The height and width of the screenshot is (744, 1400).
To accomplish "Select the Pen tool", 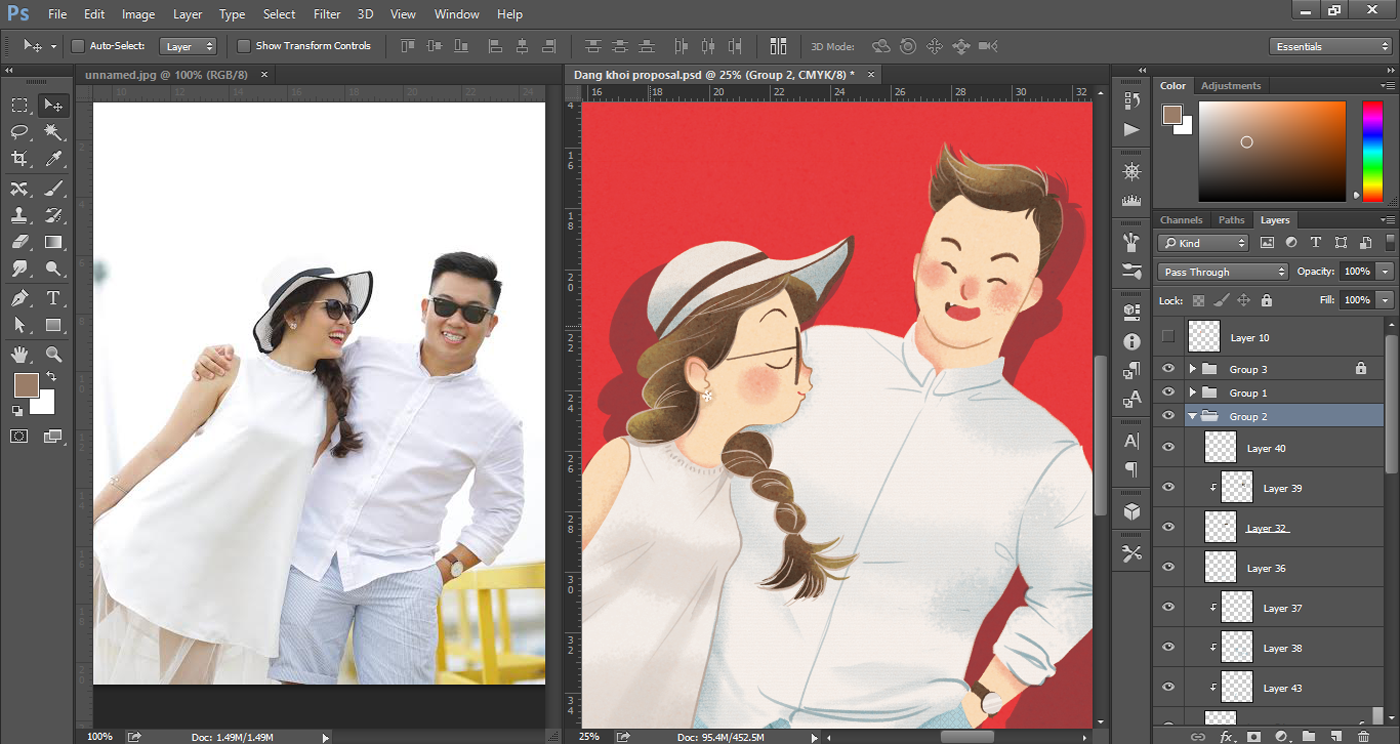I will click(x=20, y=298).
